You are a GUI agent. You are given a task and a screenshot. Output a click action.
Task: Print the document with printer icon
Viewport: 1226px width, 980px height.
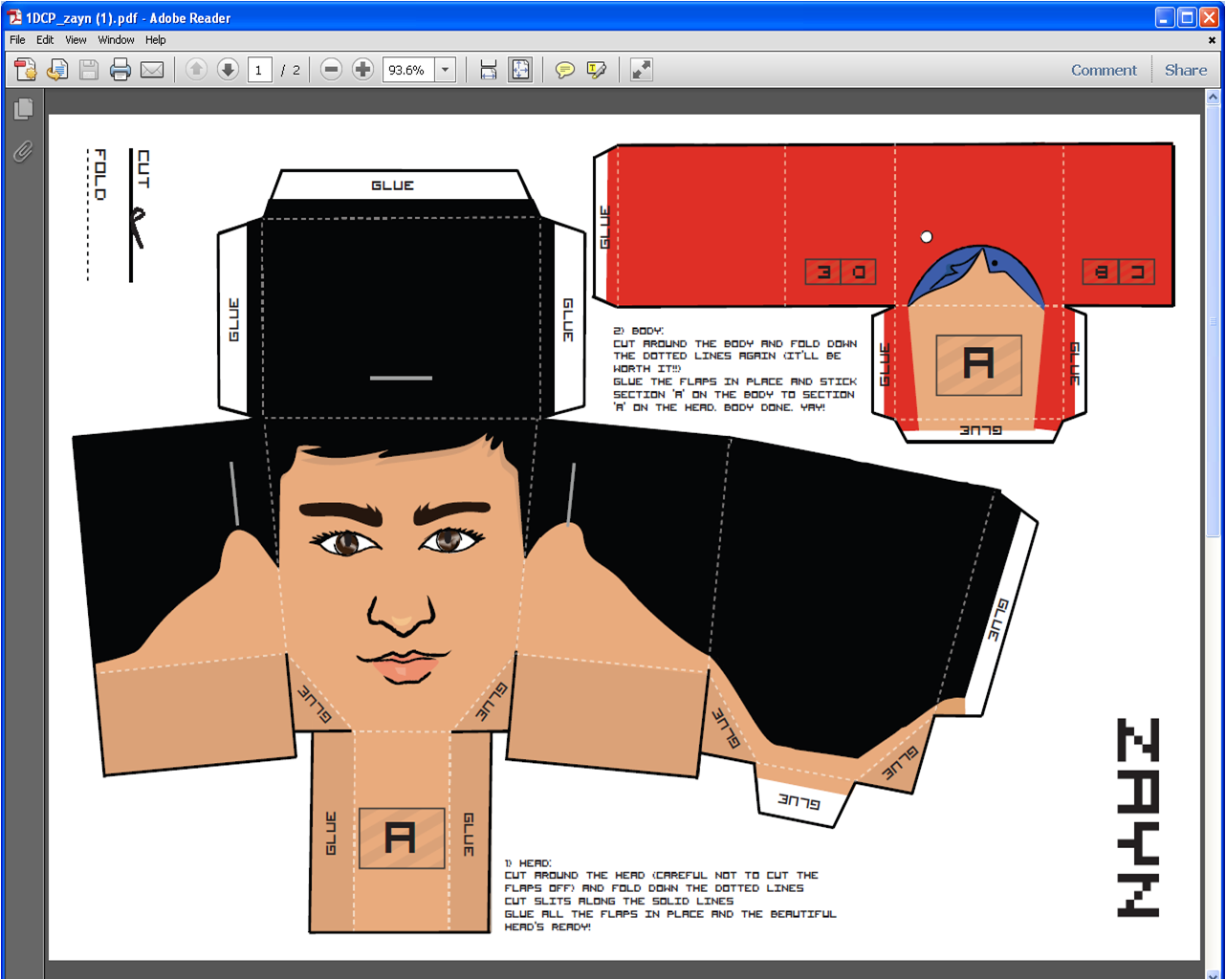120,70
